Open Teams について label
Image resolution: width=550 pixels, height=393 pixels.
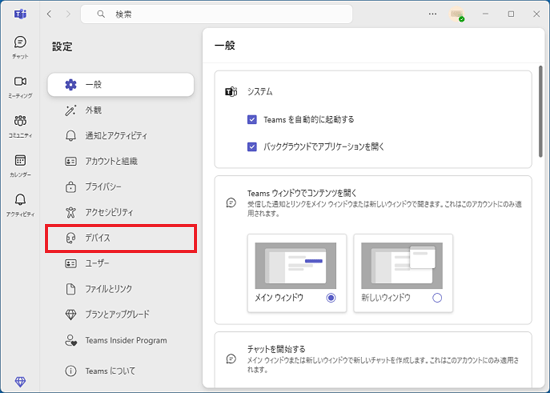[x=110, y=371]
